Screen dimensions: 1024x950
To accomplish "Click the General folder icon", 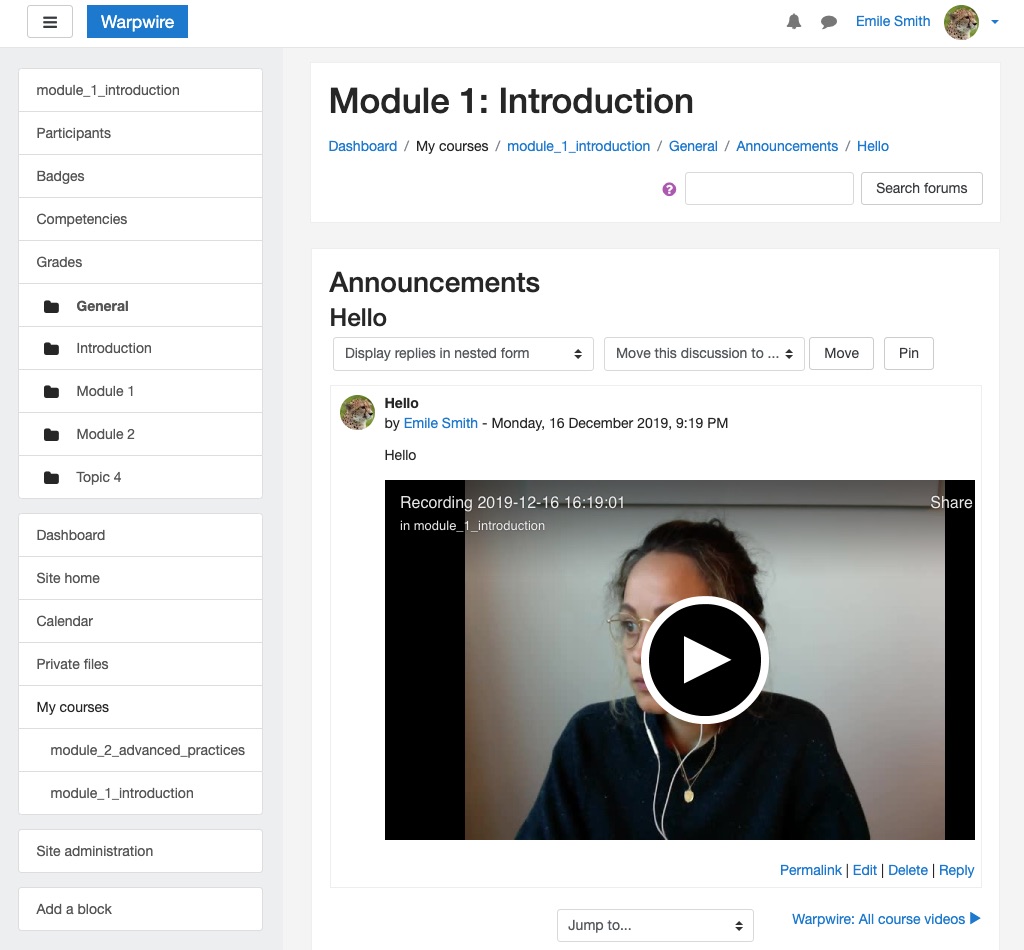I will point(52,306).
